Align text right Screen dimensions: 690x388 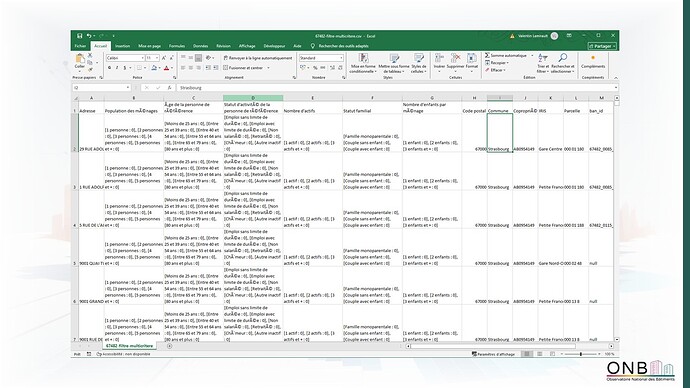198,68
